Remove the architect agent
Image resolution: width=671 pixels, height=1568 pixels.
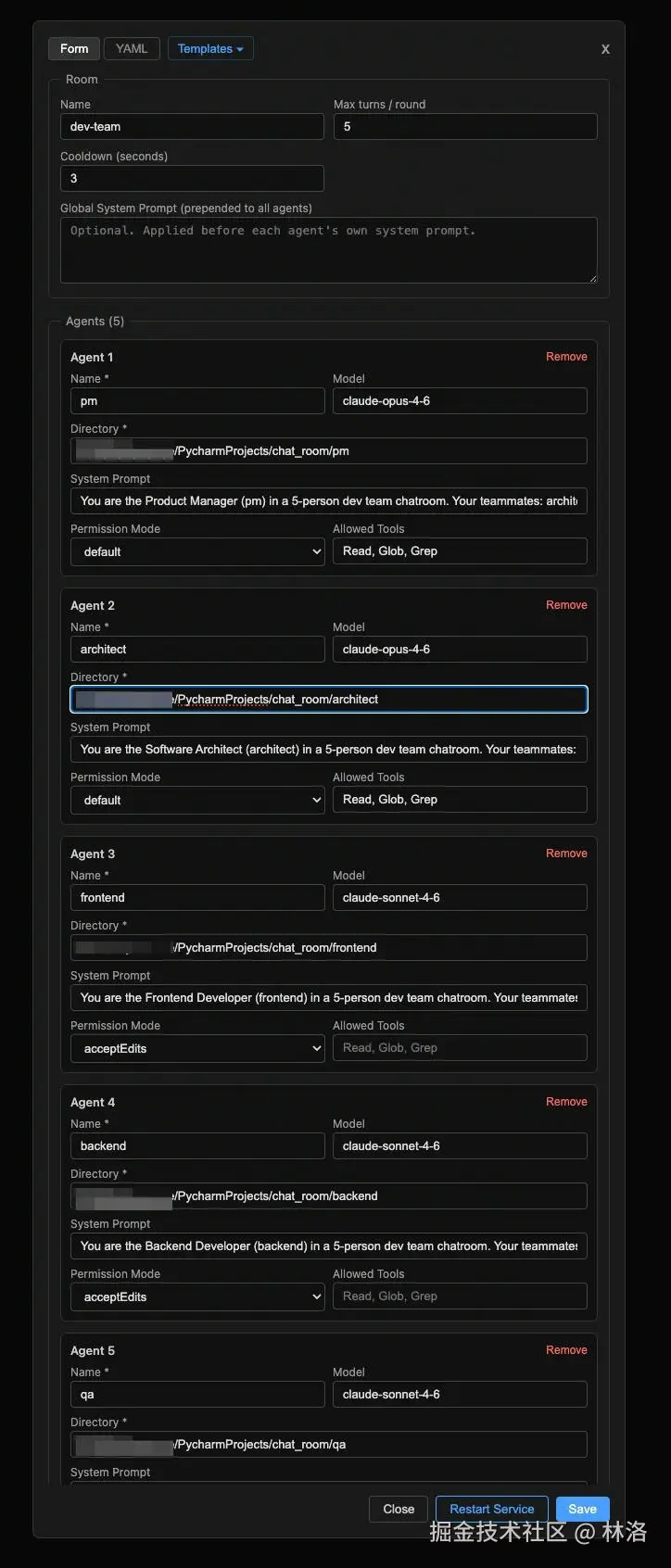(x=566, y=605)
